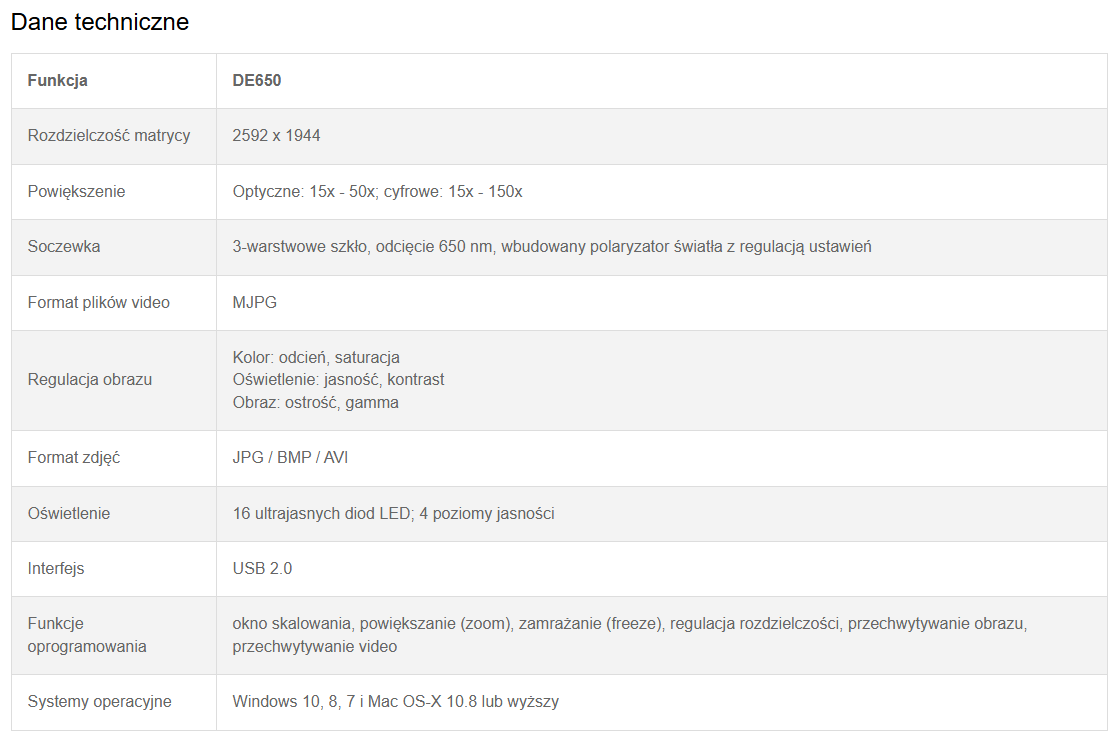Click the "Funkcja" column header
Screen dimensions: 1116x738
[58, 81]
